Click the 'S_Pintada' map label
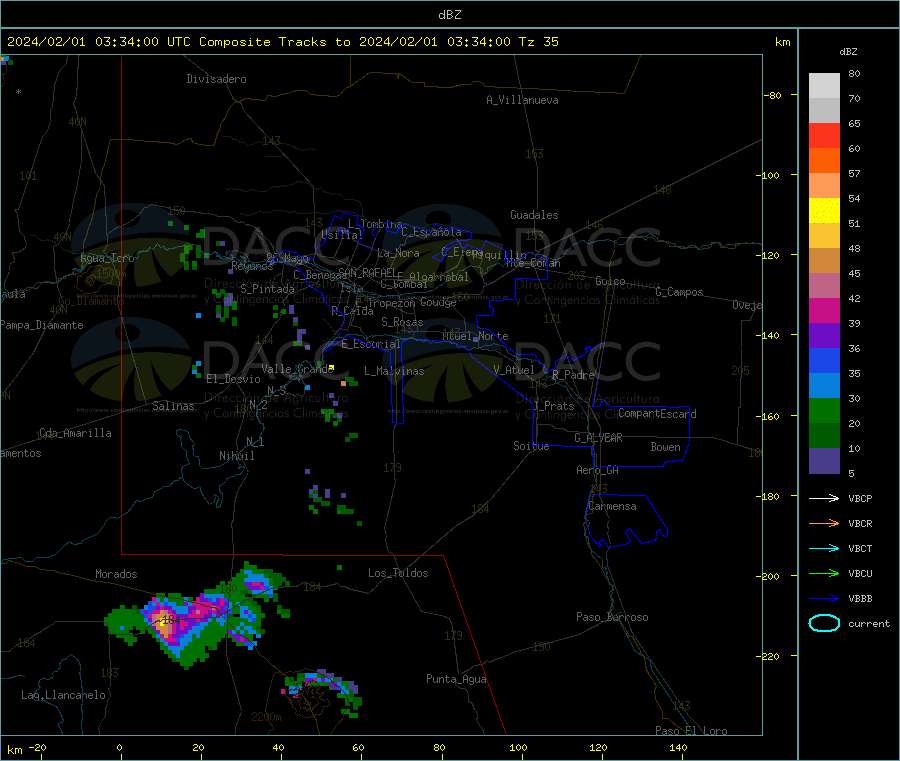 pos(267,289)
